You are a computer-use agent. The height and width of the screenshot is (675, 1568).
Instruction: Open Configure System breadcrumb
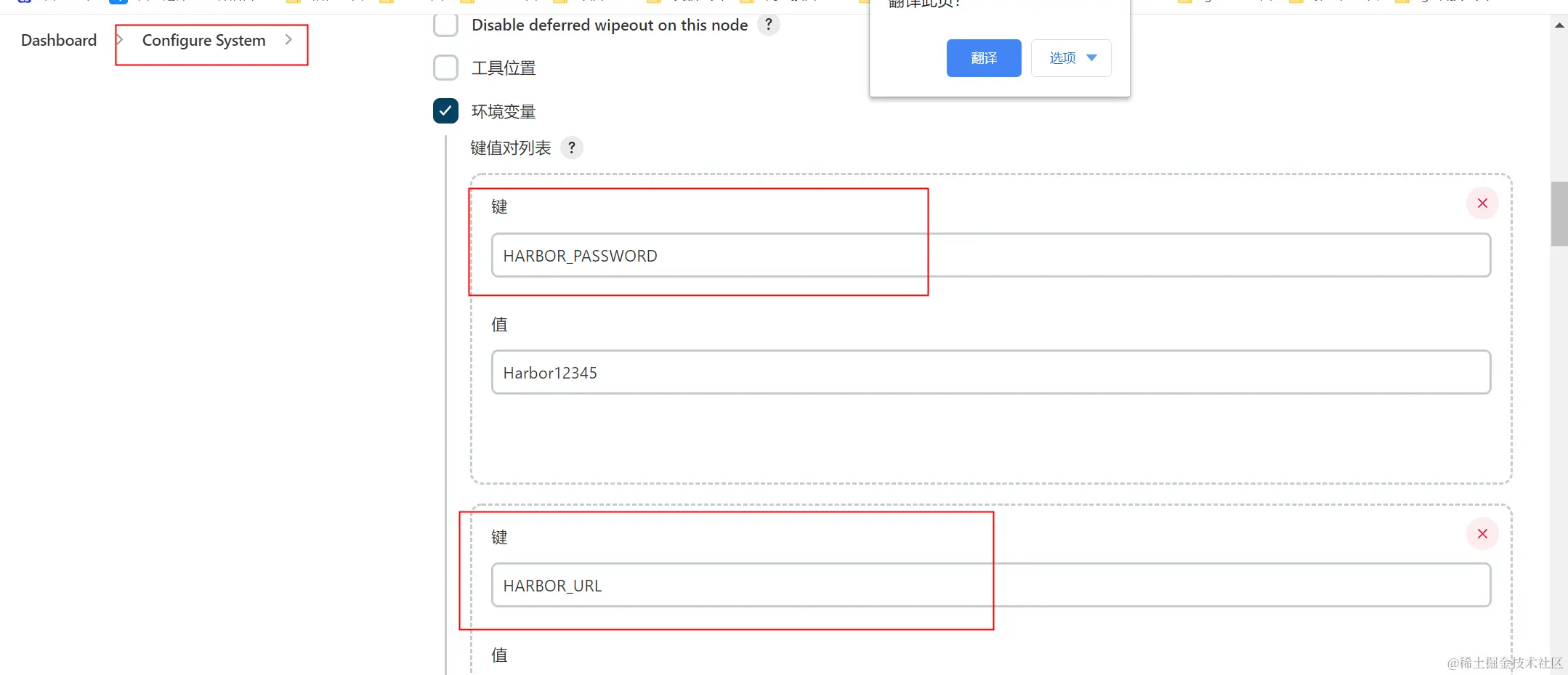pyautogui.click(x=203, y=41)
